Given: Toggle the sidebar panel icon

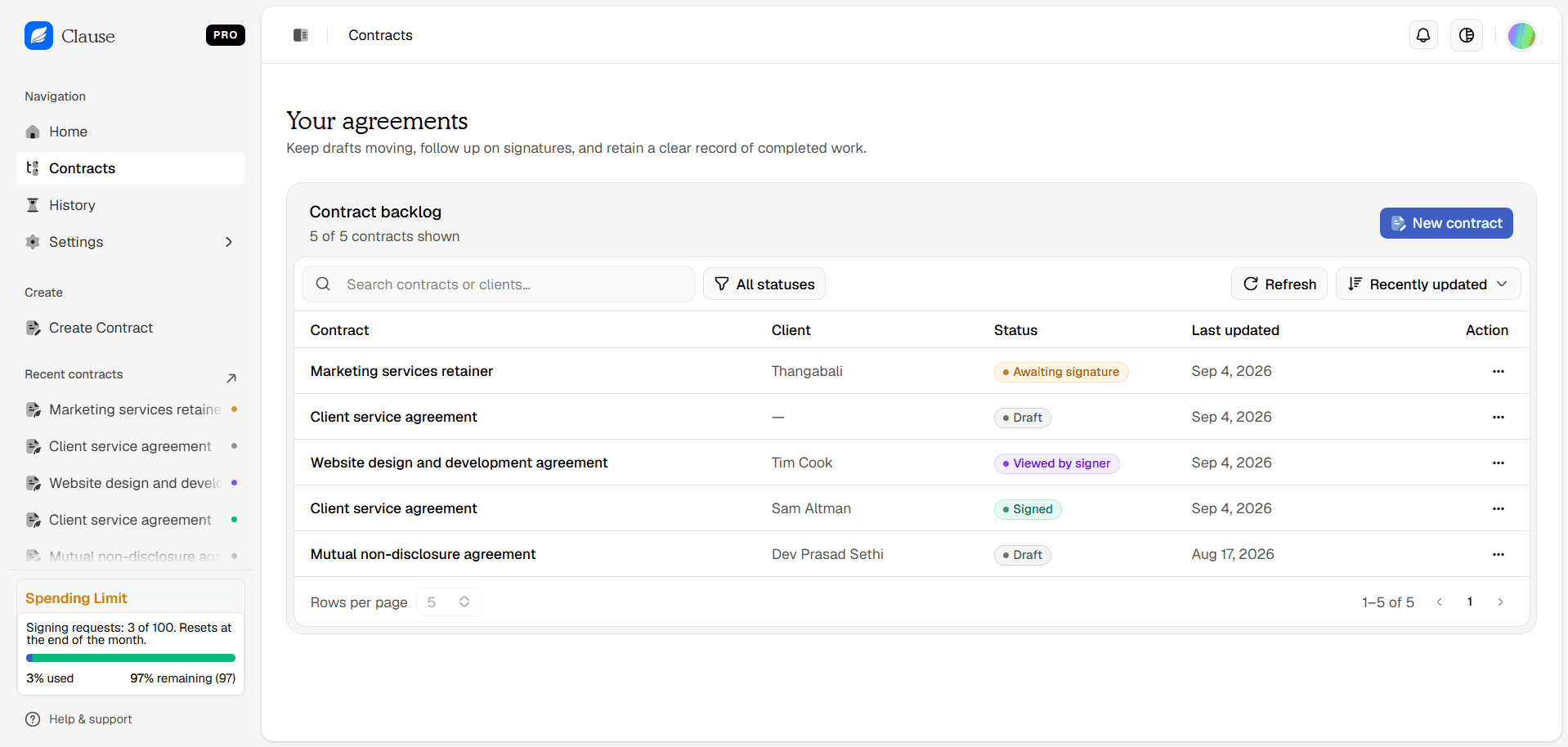Looking at the screenshot, I should click(x=301, y=35).
